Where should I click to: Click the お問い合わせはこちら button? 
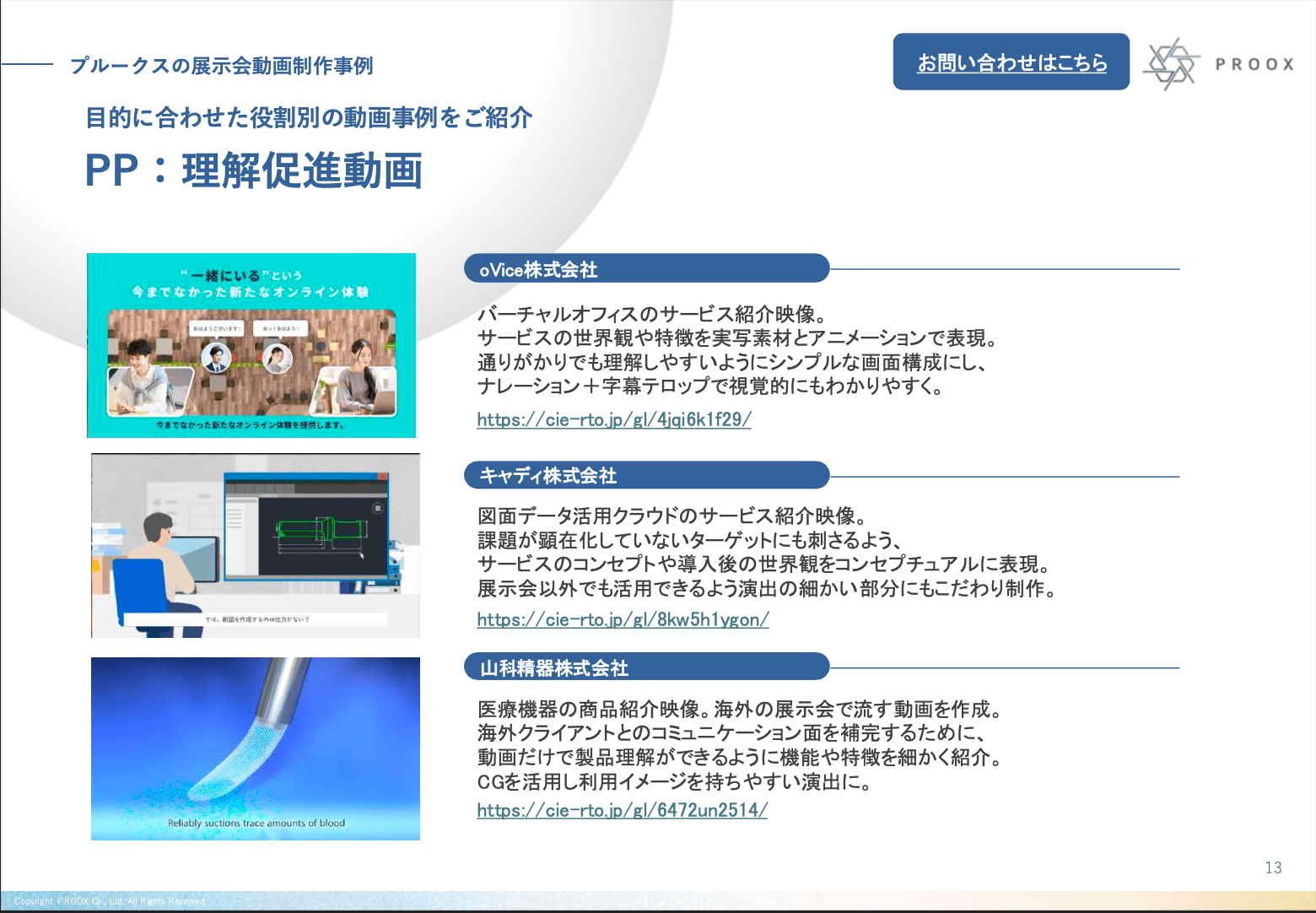point(1011,62)
